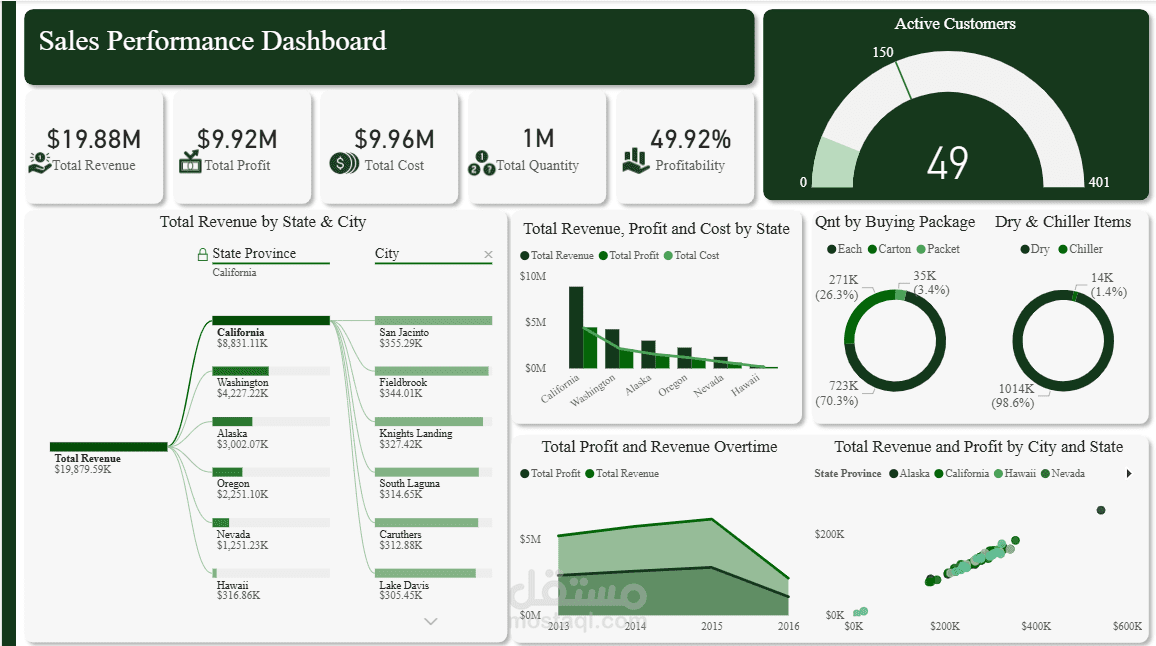Select Chiller legend item
The height and width of the screenshot is (646, 1156).
pos(1081,249)
